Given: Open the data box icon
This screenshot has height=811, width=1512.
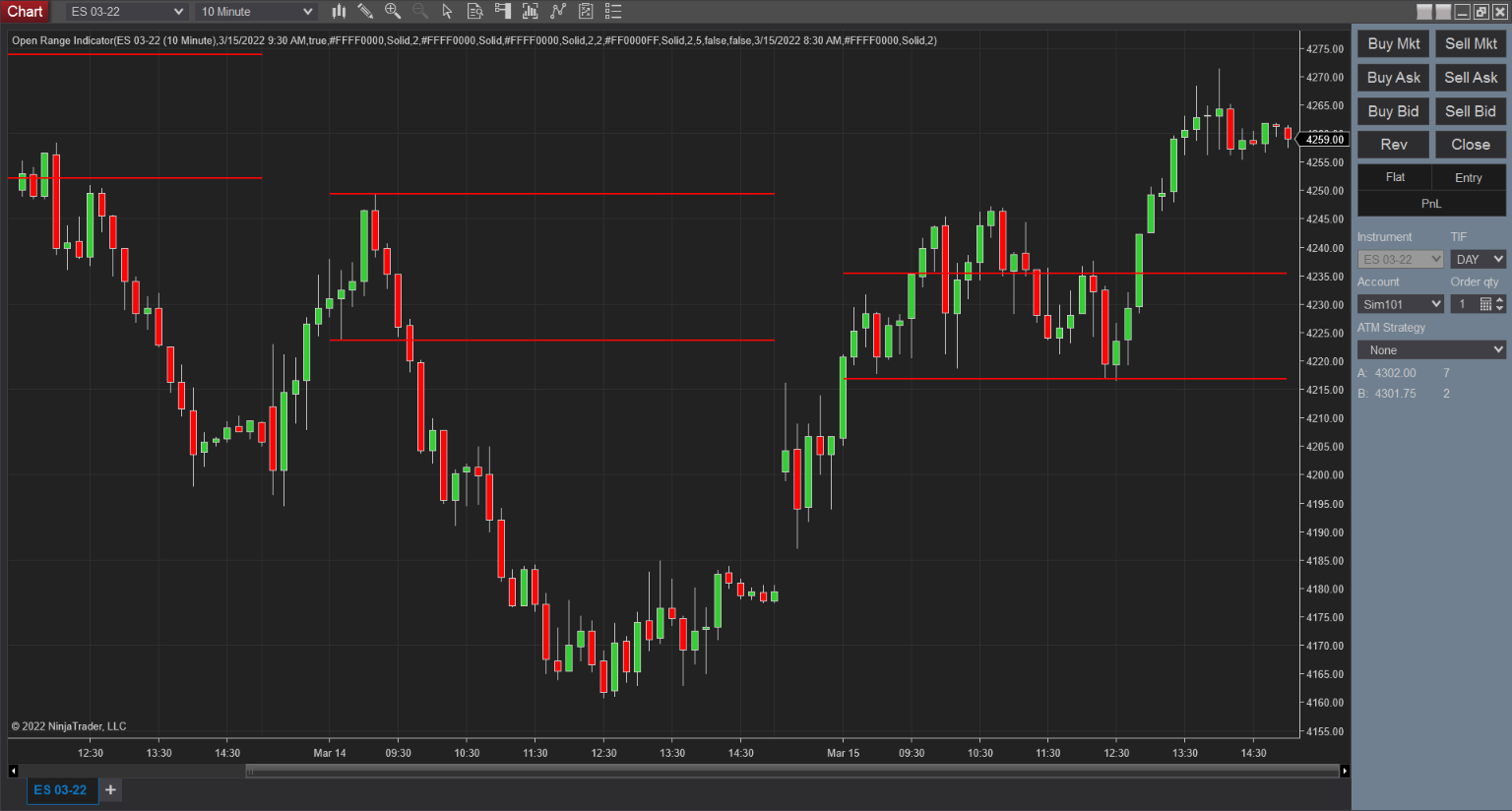Looking at the screenshot, I should pyautogui.click(x=474, y=12).
